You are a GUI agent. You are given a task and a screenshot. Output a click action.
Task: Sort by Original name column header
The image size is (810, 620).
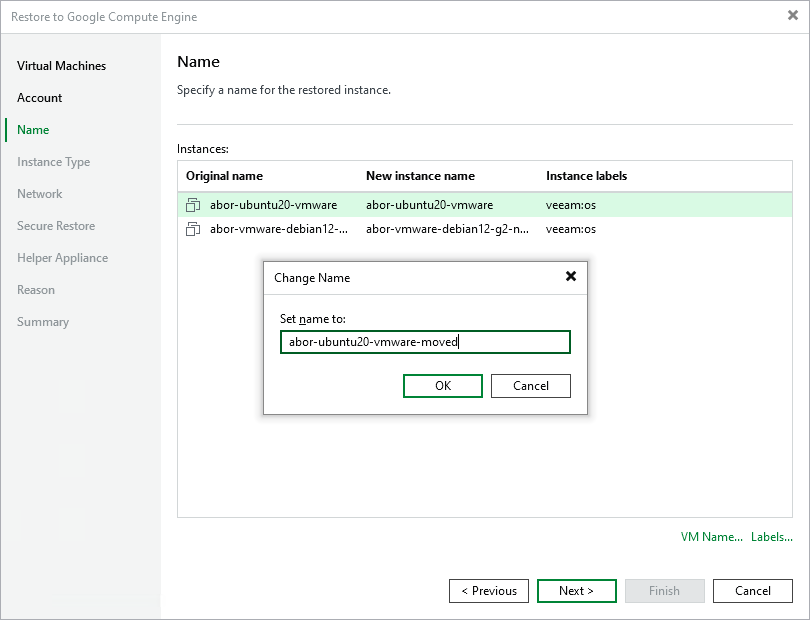224,176
